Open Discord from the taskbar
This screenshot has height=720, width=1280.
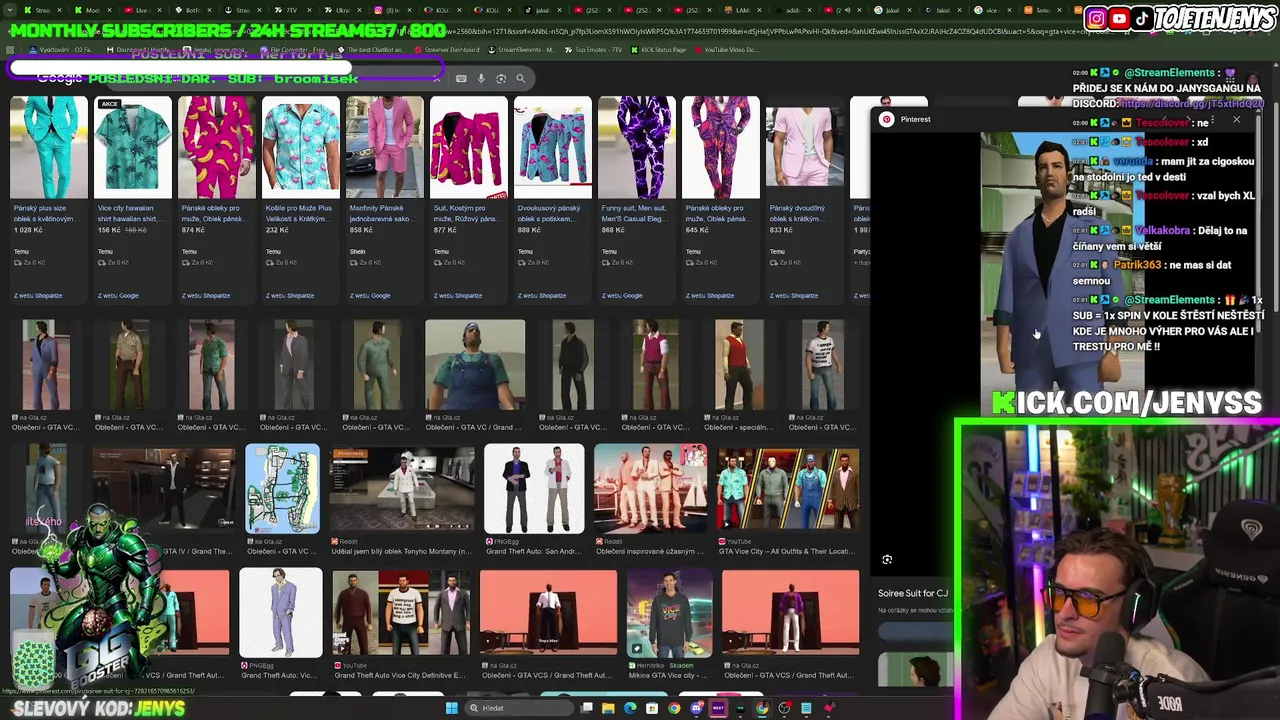pos(696,708)
